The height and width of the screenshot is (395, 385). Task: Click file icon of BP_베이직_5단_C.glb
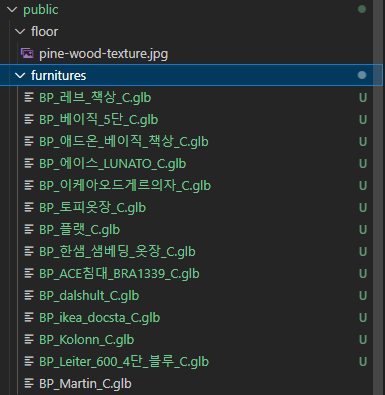tap(29, 119)
